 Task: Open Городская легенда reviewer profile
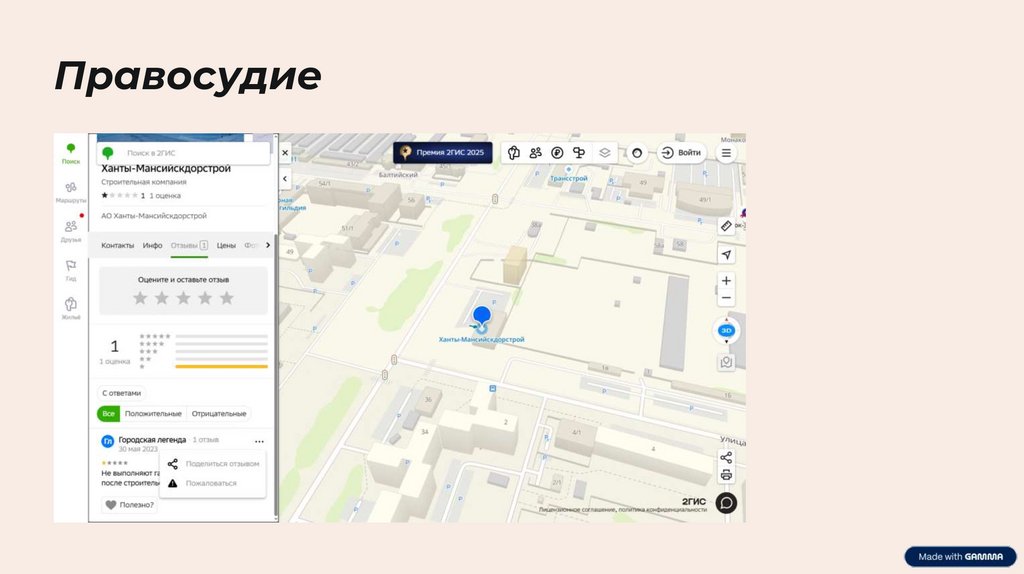click(x=152, y=439)
